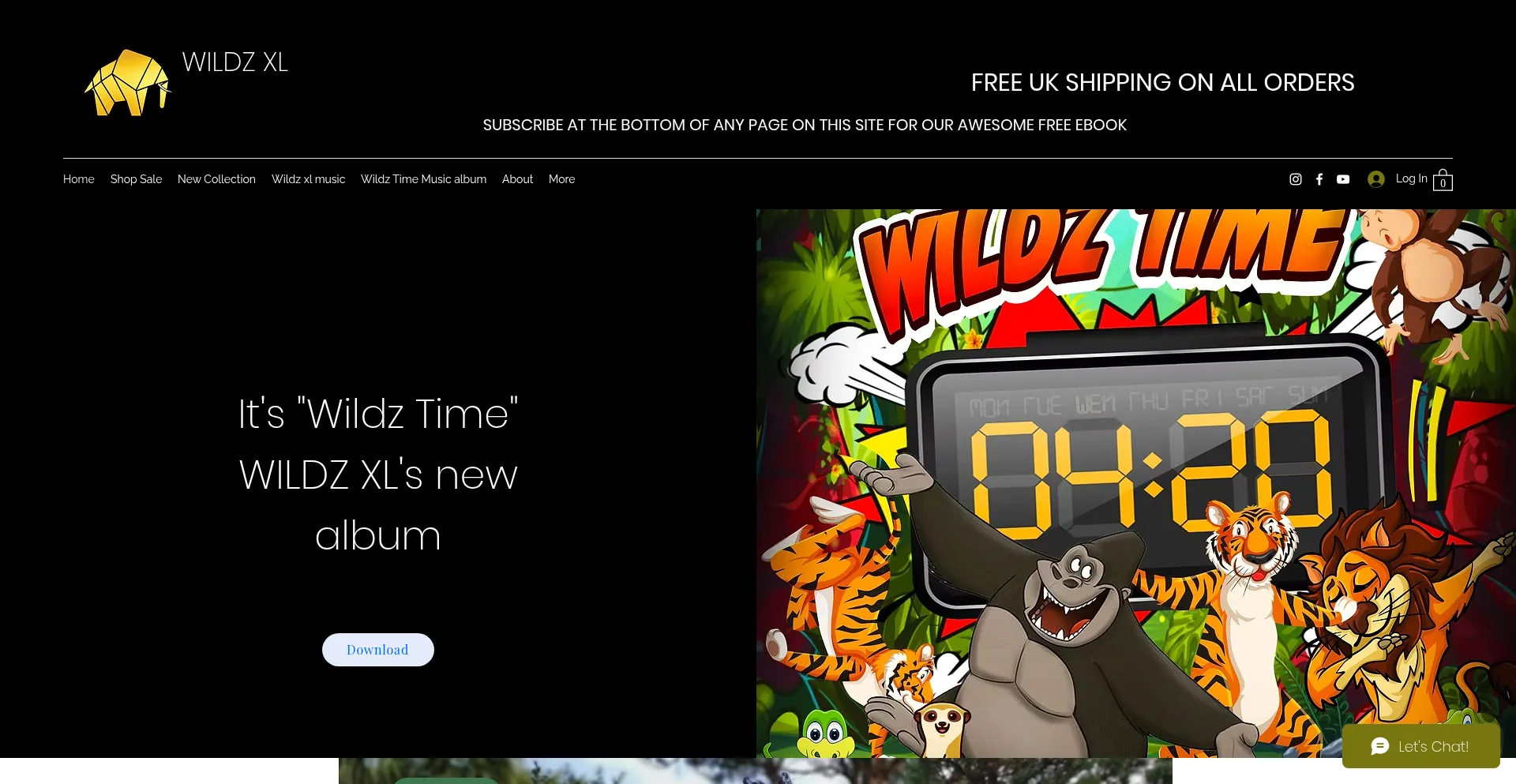Go to the Home menu item

(x=78, y=179)
